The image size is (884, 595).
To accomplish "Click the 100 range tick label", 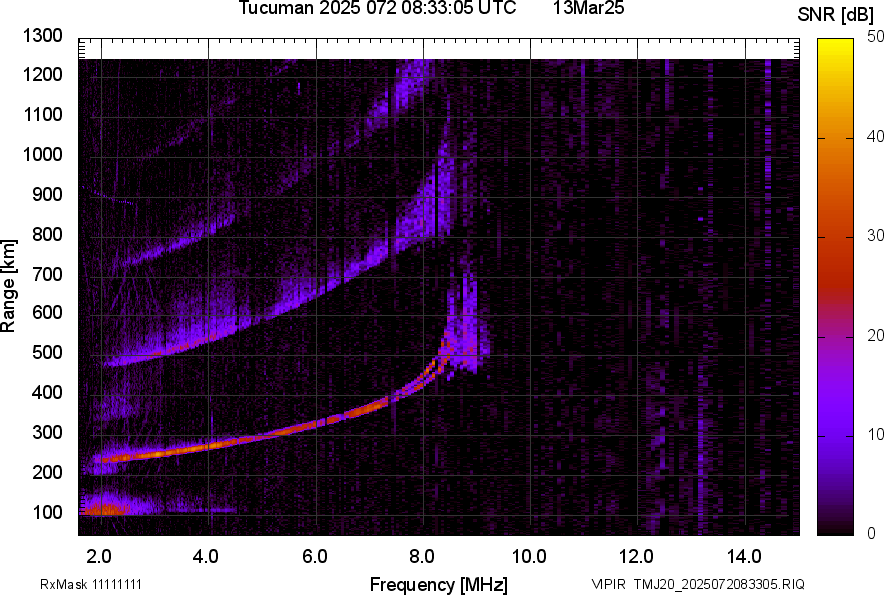I will 47,512.
